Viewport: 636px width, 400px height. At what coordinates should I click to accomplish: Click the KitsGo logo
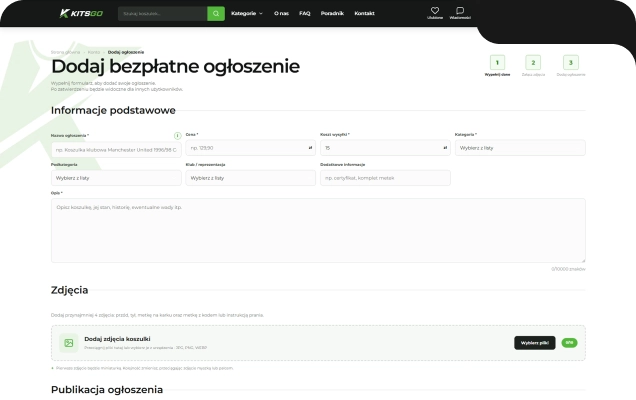81,13
